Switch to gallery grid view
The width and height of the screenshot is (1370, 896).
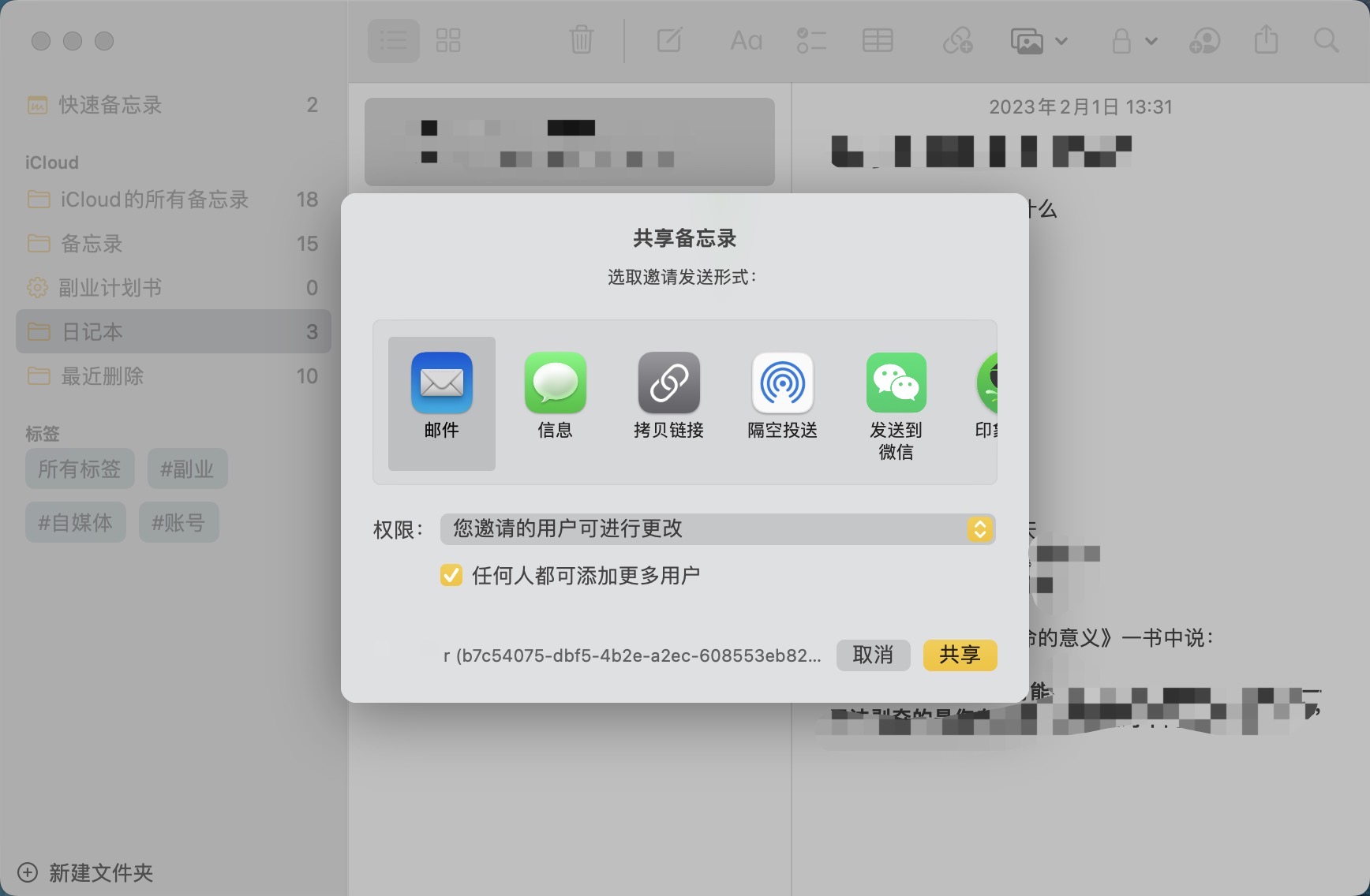448,40
